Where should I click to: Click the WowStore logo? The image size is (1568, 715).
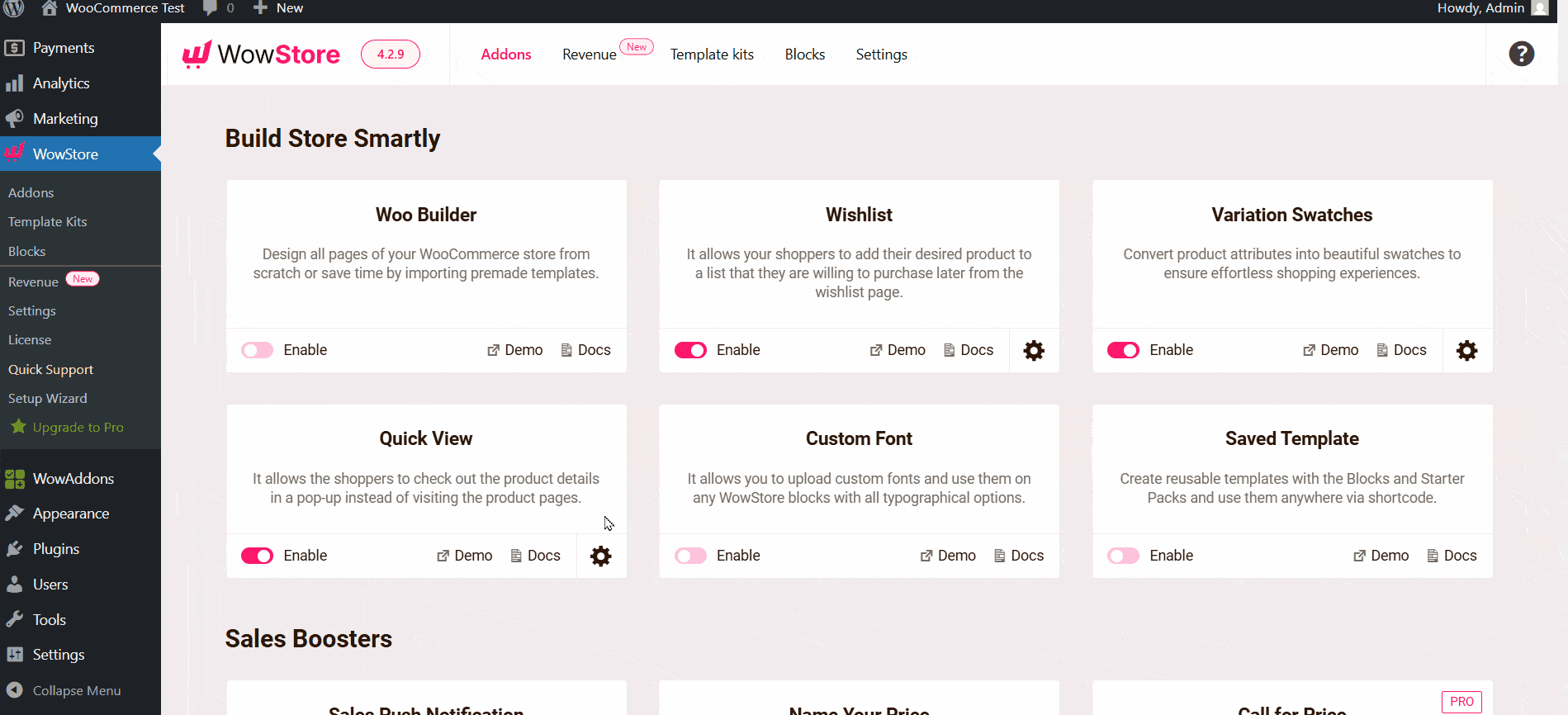261,54
